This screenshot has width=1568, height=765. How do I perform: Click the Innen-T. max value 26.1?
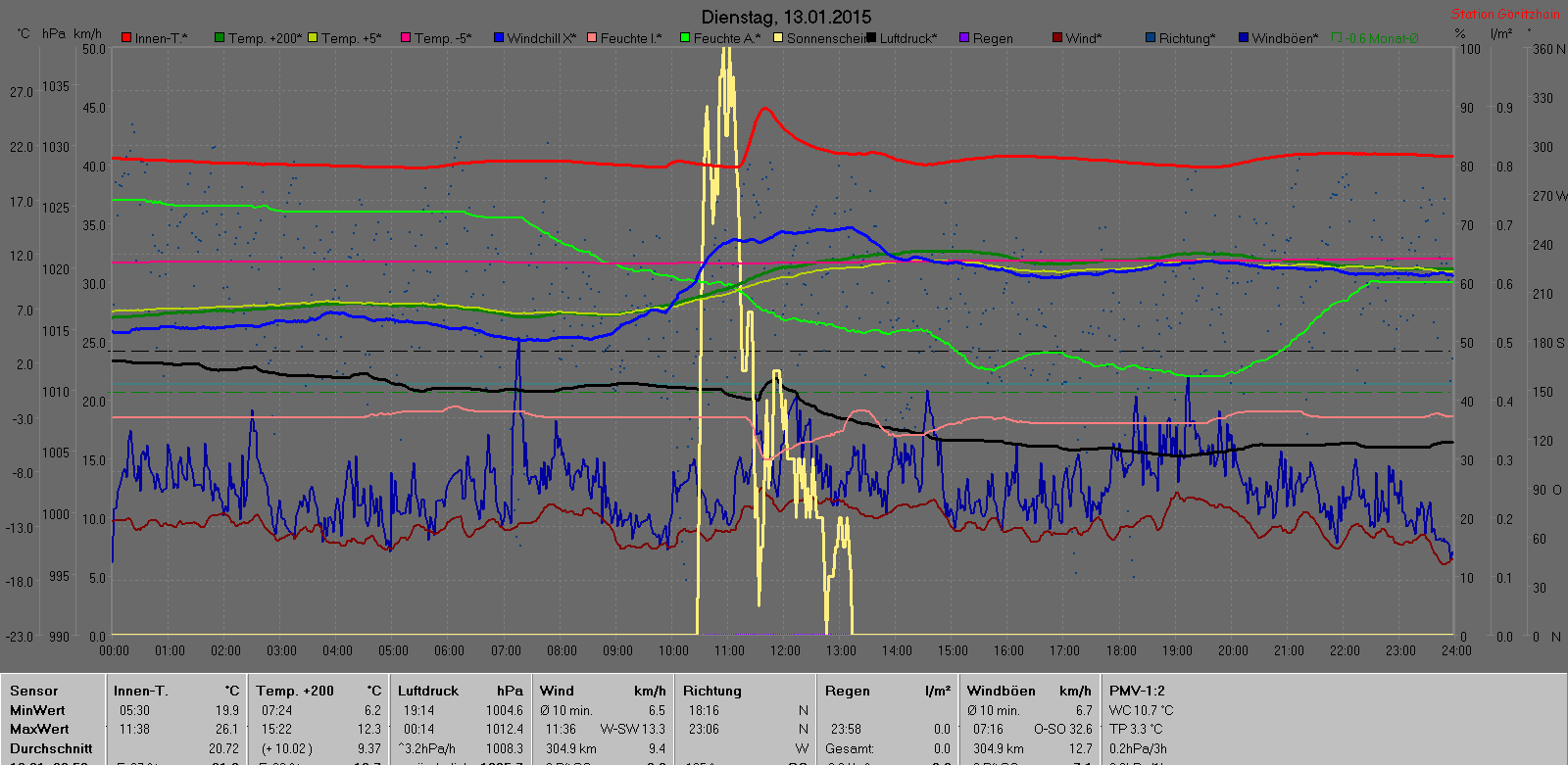tap(227, 729)
